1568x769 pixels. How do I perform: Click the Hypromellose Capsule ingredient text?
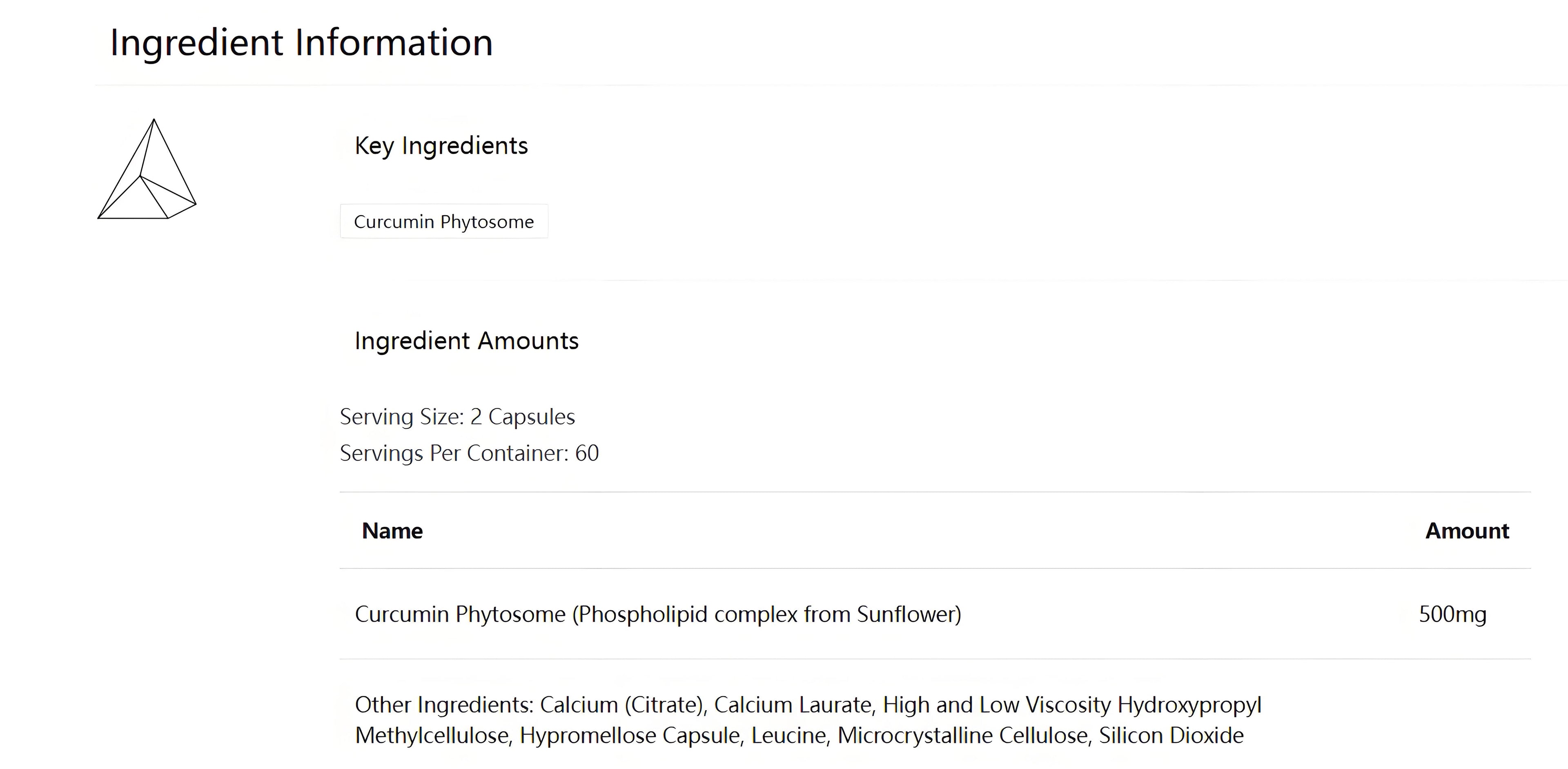click(630, 736)
